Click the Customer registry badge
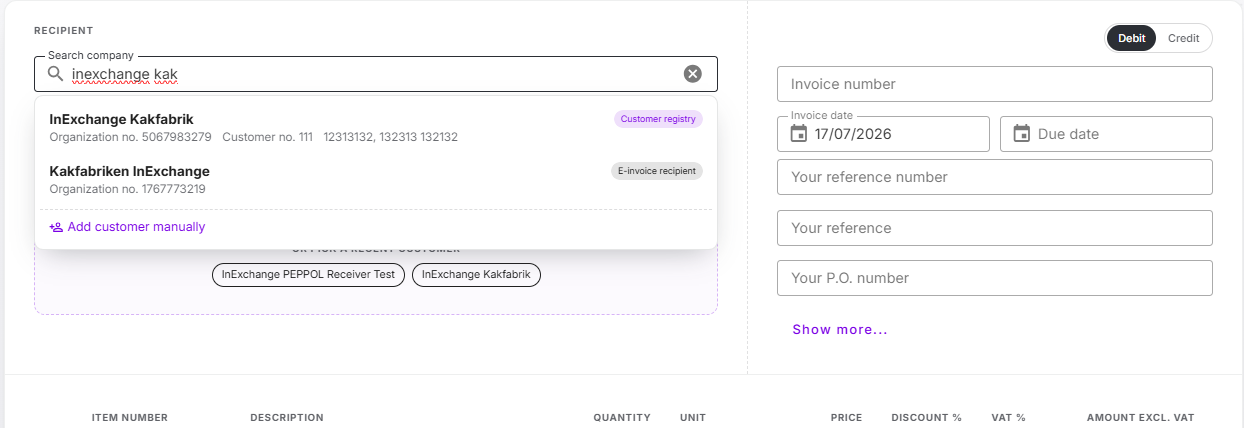This screenshot has height=428, width=1244. [658, 119]
